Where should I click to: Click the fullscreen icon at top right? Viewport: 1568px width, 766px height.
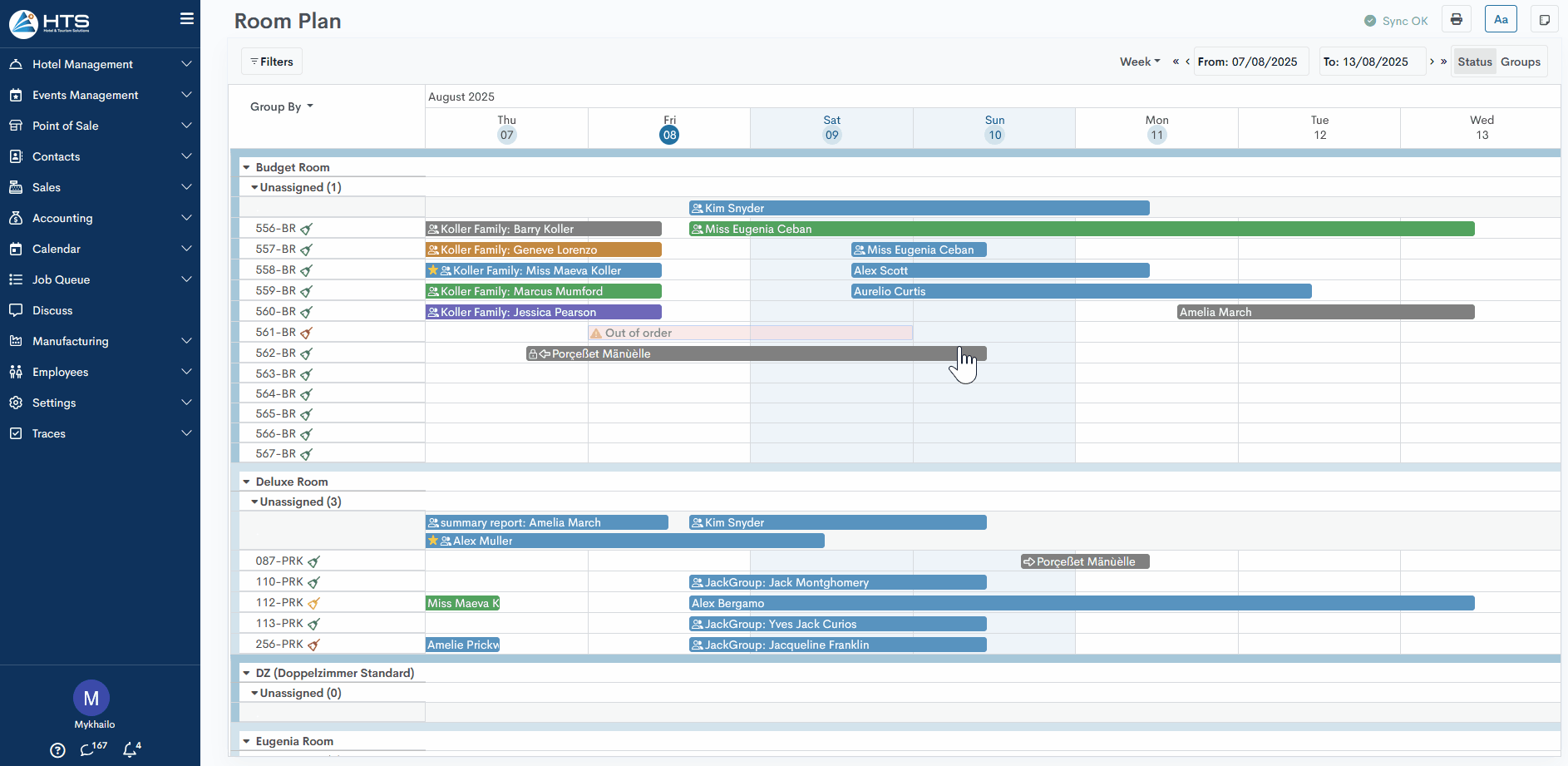1544,20
